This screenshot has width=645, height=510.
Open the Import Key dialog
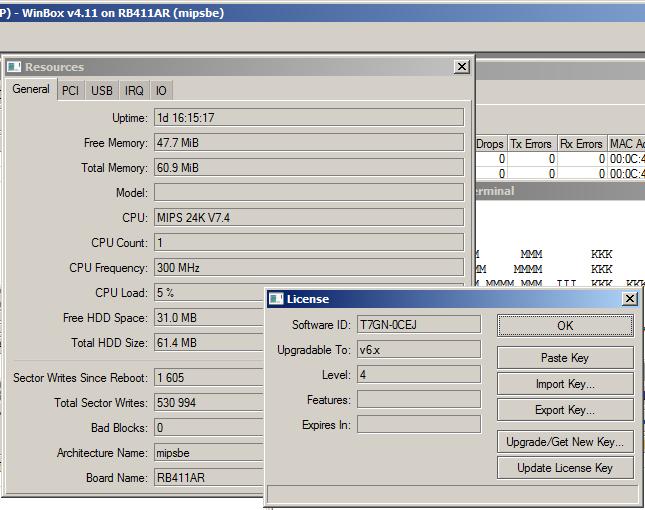[x=565, y=384]
